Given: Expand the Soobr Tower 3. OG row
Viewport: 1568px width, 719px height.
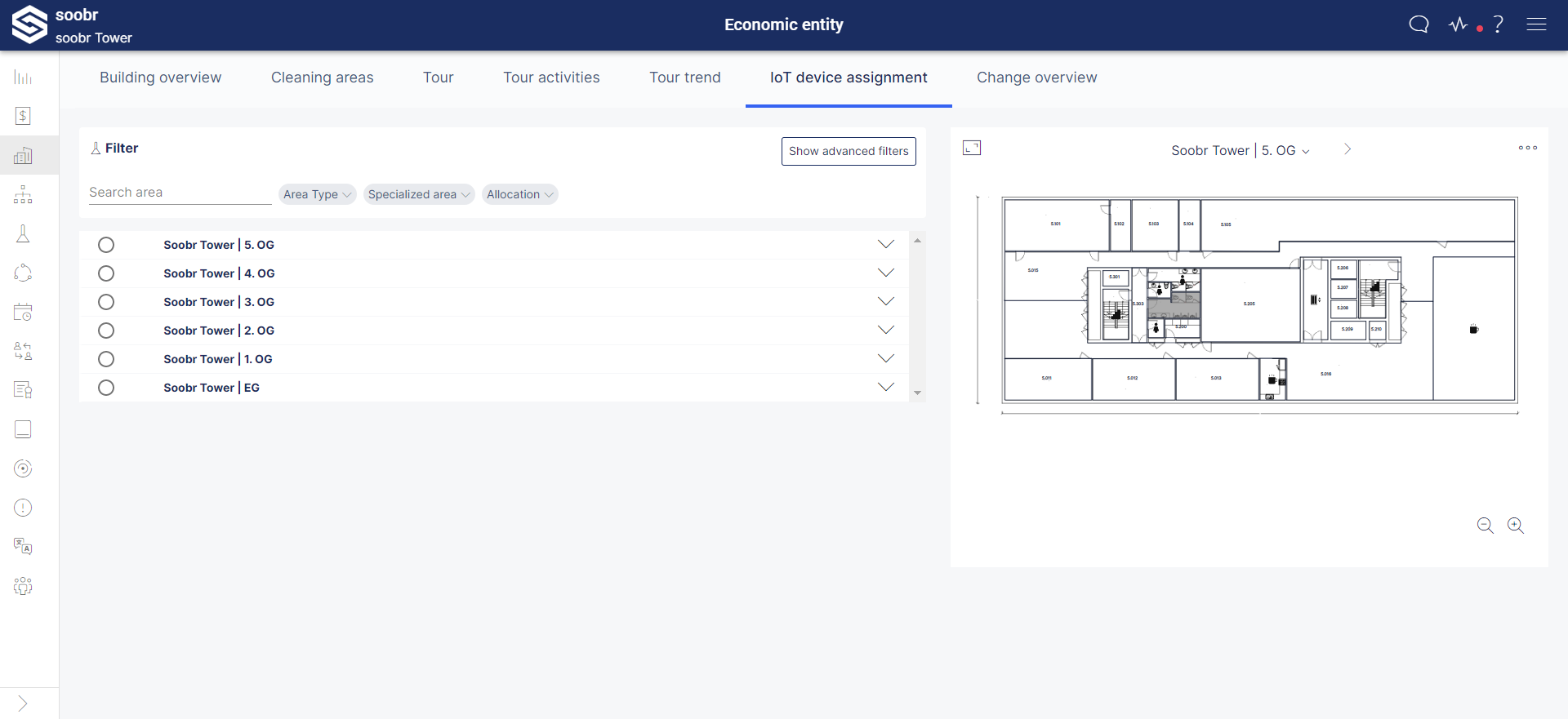Looking at the screenshot, I should 886,301.
